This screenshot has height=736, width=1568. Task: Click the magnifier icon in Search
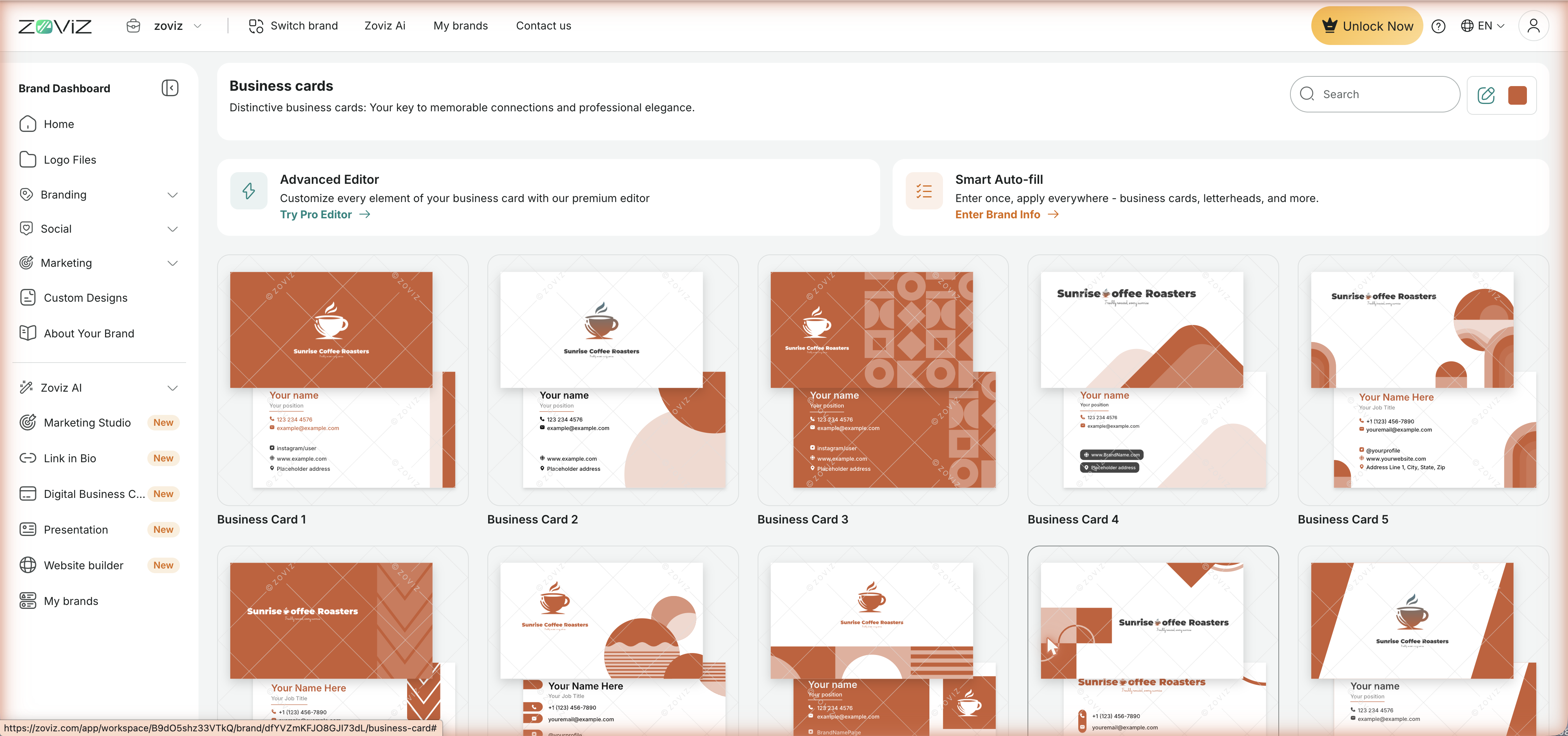1307,94
